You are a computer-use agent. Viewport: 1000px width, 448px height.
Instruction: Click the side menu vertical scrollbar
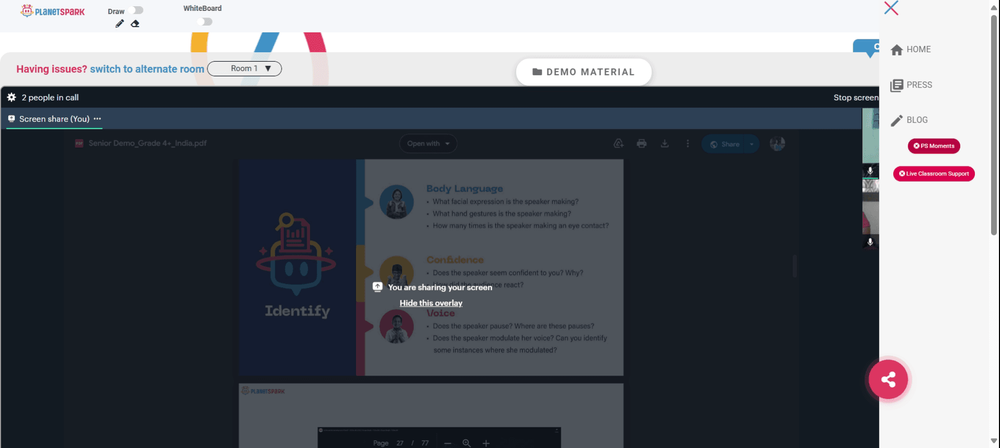[x=994, y=124]
